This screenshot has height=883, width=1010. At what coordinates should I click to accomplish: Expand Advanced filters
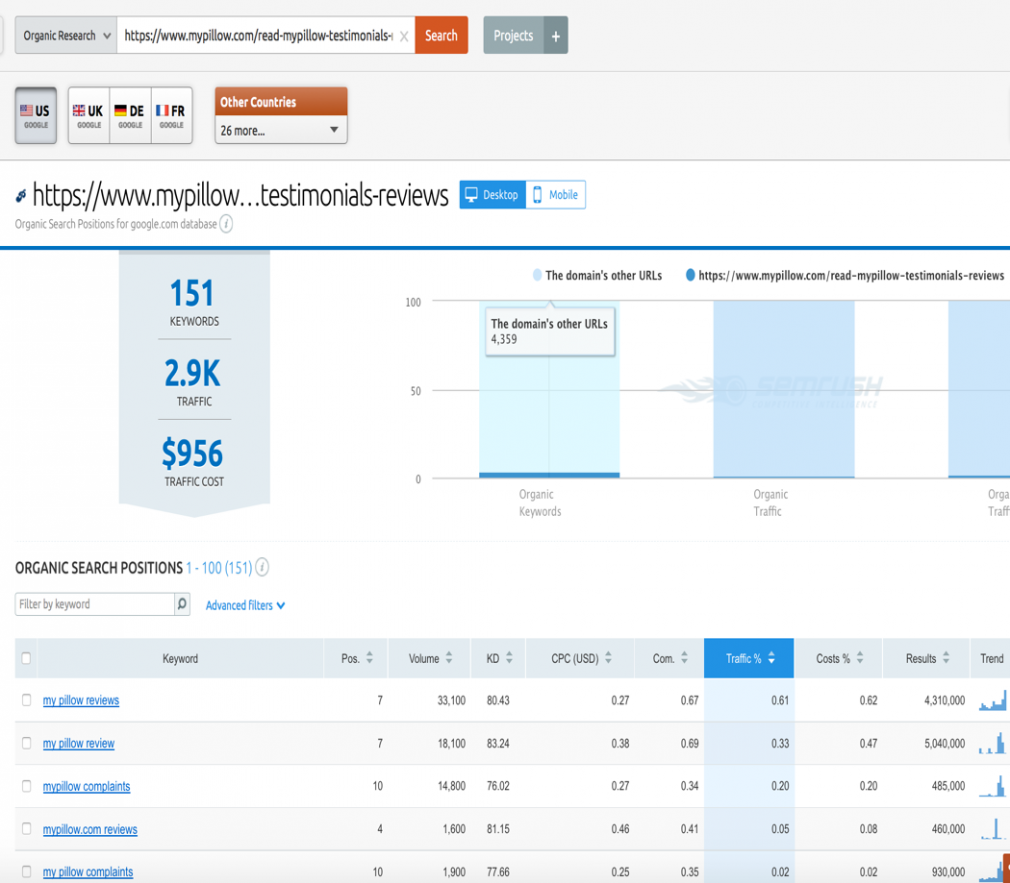245,605
